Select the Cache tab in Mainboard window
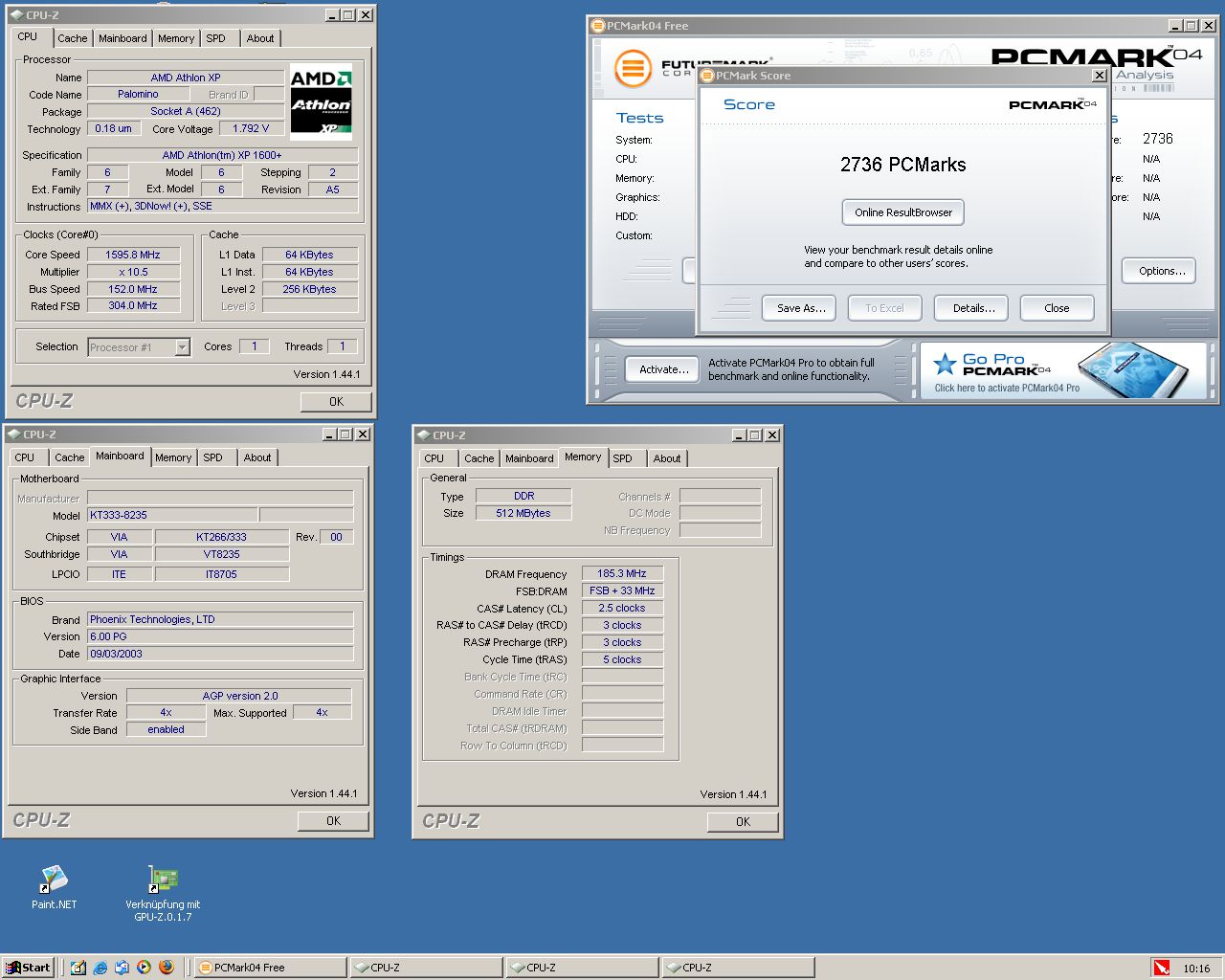This screenshot has width=1225, height=980. click(70, 457)
